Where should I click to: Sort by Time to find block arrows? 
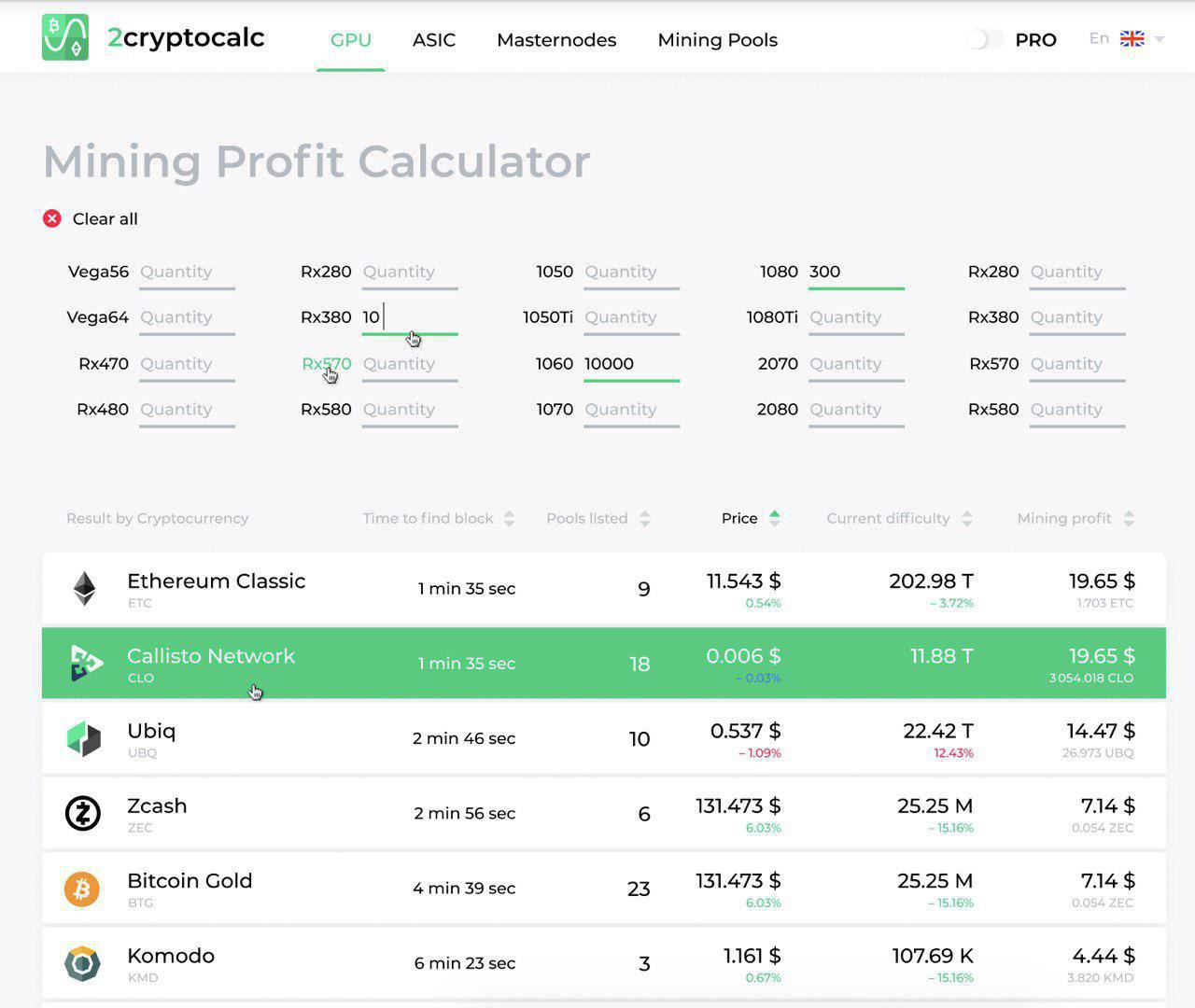point(509,519)
